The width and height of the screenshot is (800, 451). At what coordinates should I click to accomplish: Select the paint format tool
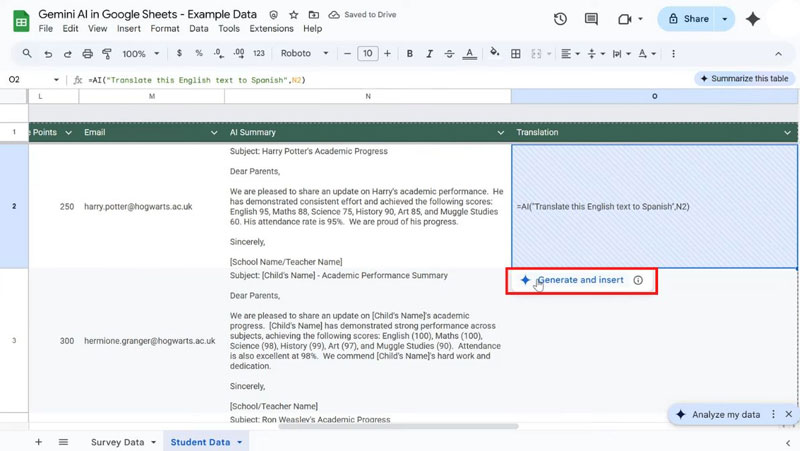[107, 53]
